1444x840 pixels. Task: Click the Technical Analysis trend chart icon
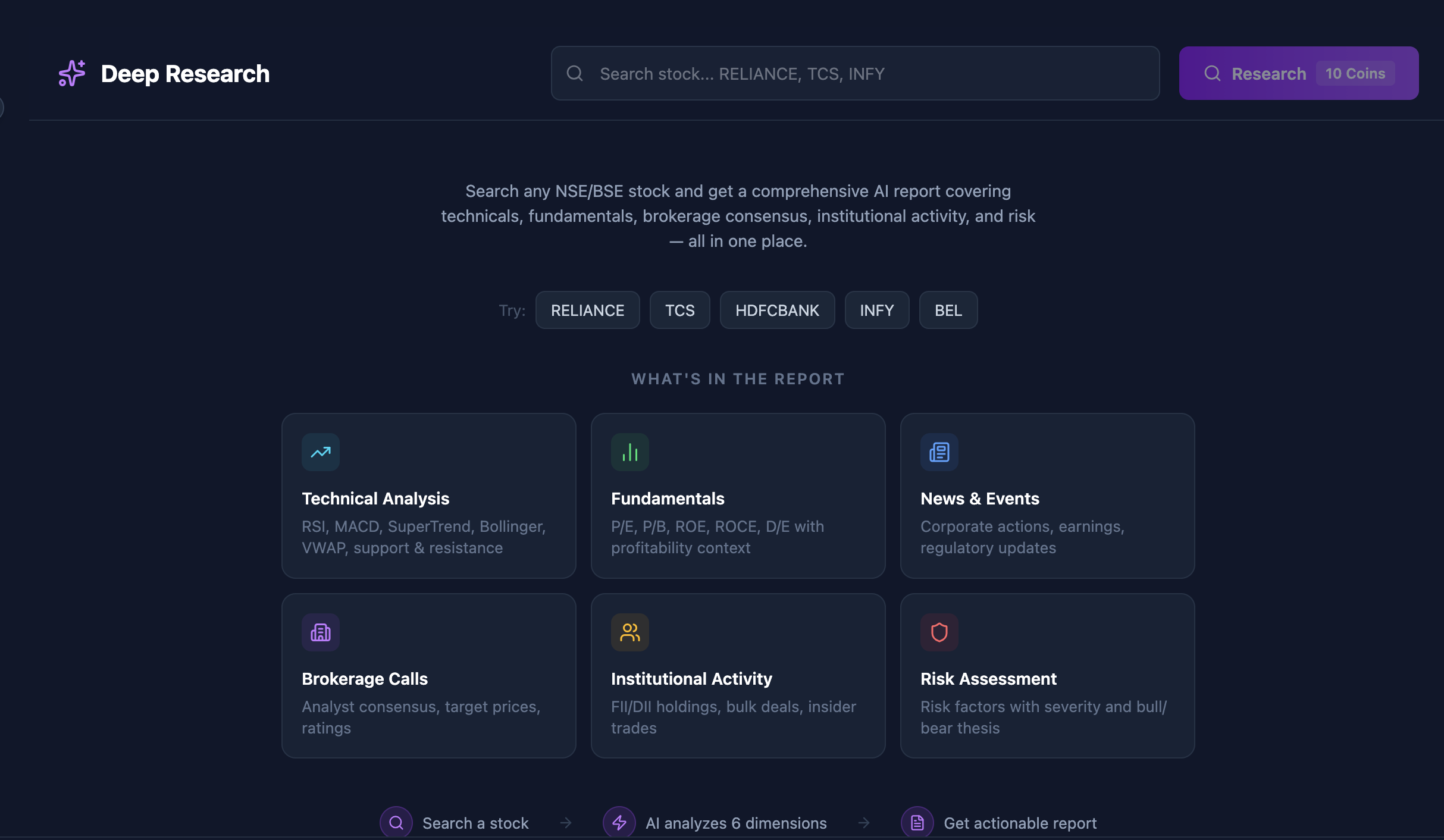[320, 452]
